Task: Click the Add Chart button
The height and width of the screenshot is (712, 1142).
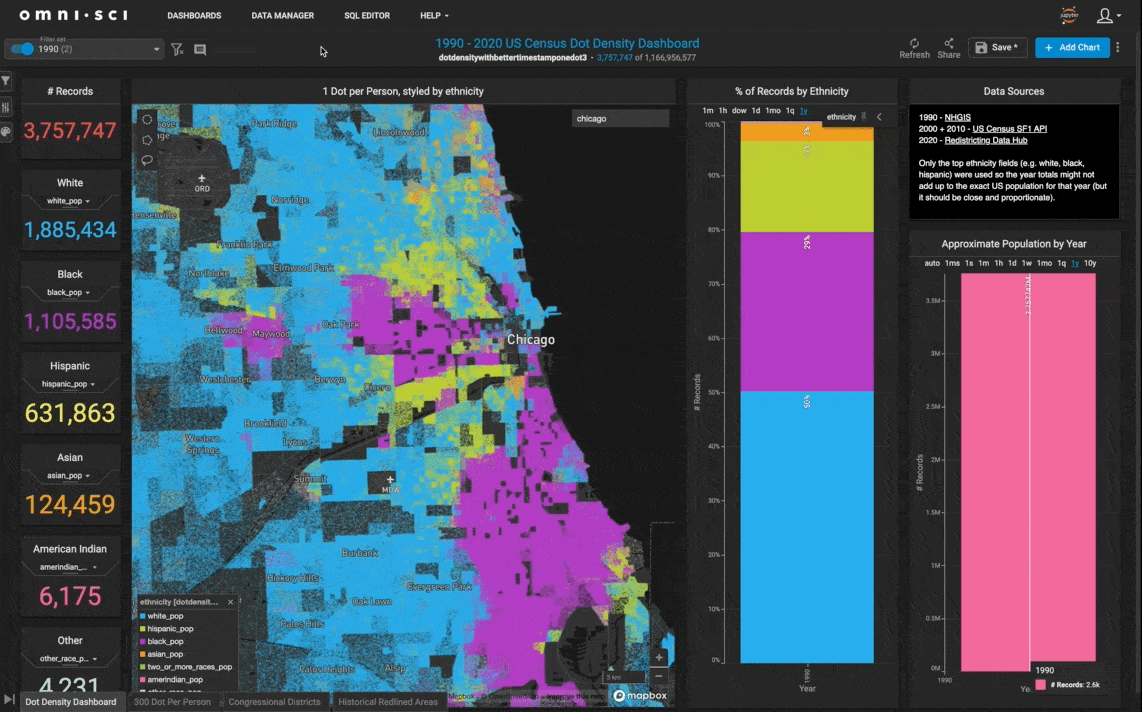Action: coord(1072,47)
